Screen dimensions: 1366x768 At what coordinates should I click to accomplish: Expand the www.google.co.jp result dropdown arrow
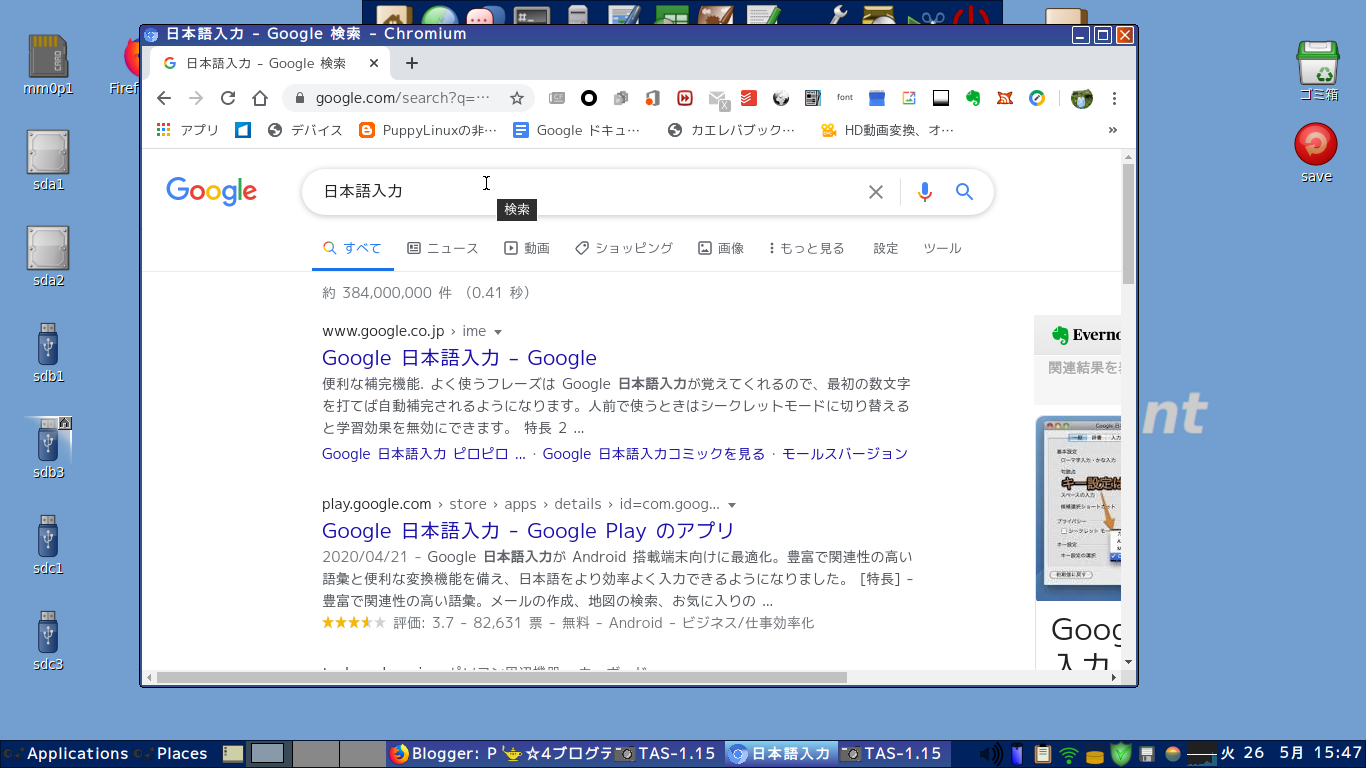[x=498, y=332]
